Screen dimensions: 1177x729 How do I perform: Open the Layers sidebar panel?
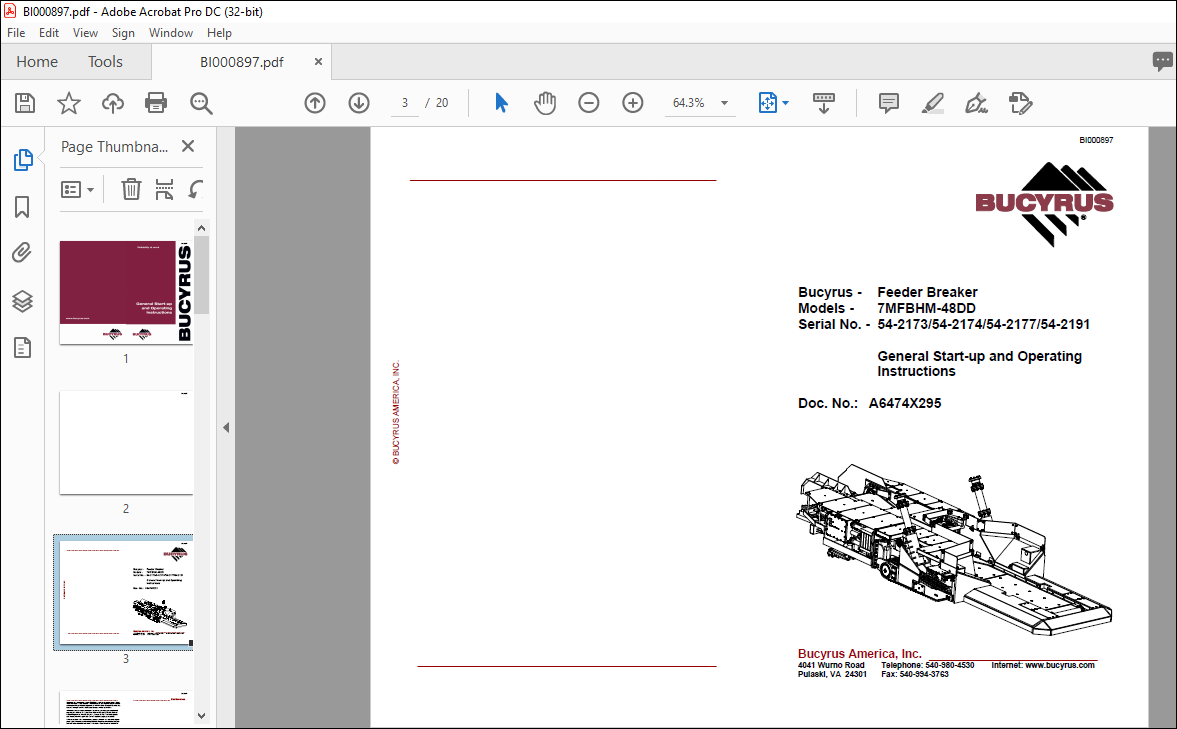[x=23, y=301]
